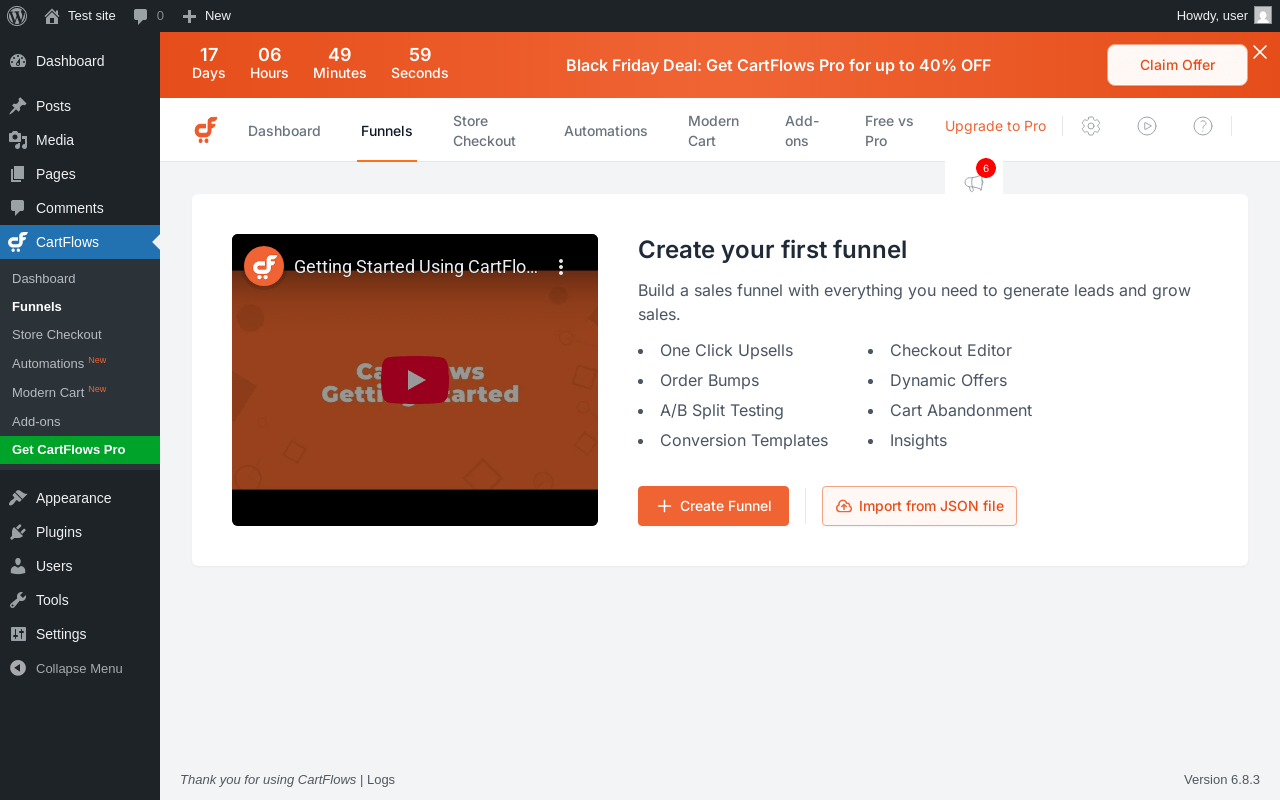Play the Getting Started video
The image size is (1280, 800).
pos(415,380)
